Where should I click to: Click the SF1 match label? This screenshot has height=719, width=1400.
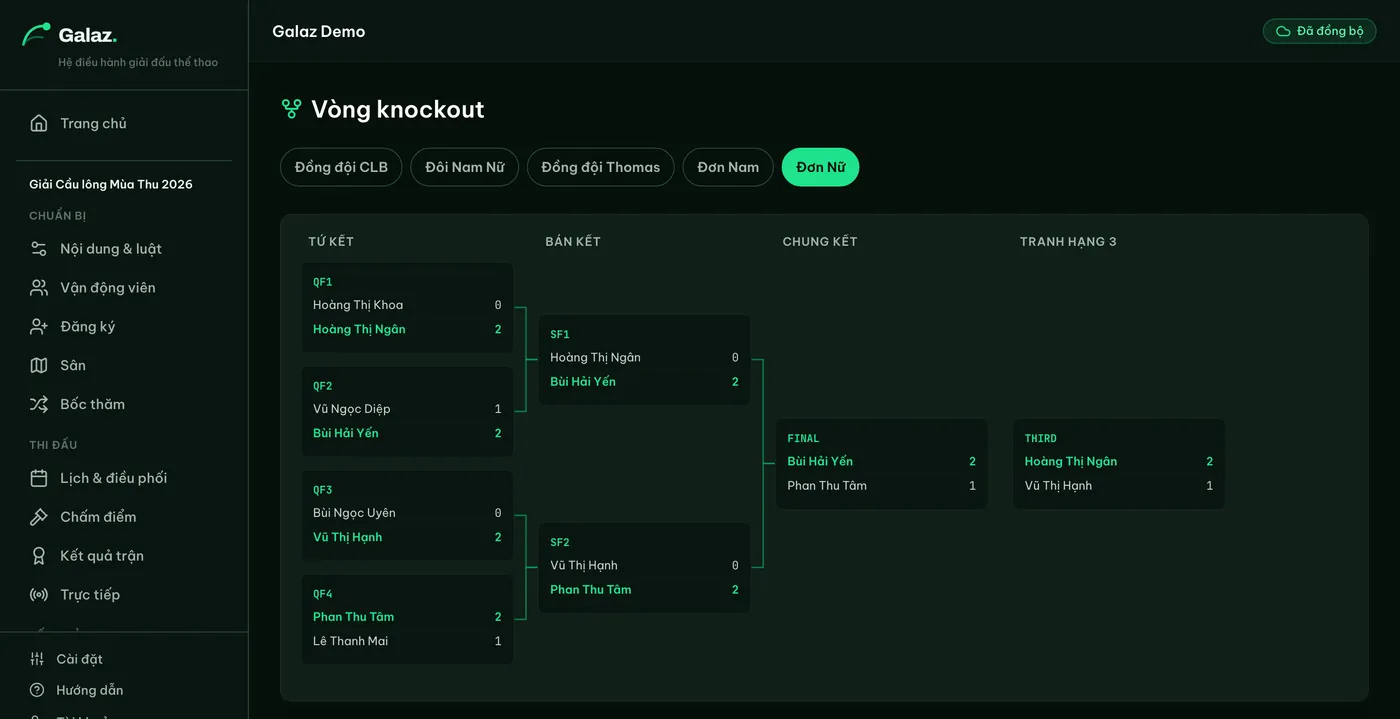click(x=560, y=334)
